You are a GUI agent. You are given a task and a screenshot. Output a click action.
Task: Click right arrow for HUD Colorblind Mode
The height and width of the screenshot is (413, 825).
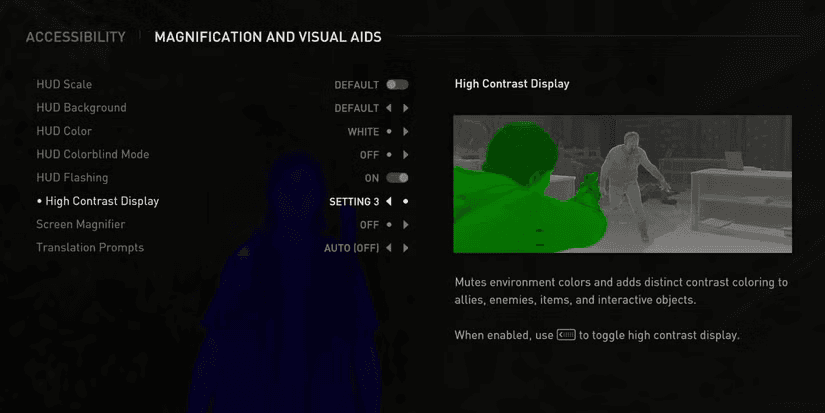pyautogui.click(x=406, y=155)
